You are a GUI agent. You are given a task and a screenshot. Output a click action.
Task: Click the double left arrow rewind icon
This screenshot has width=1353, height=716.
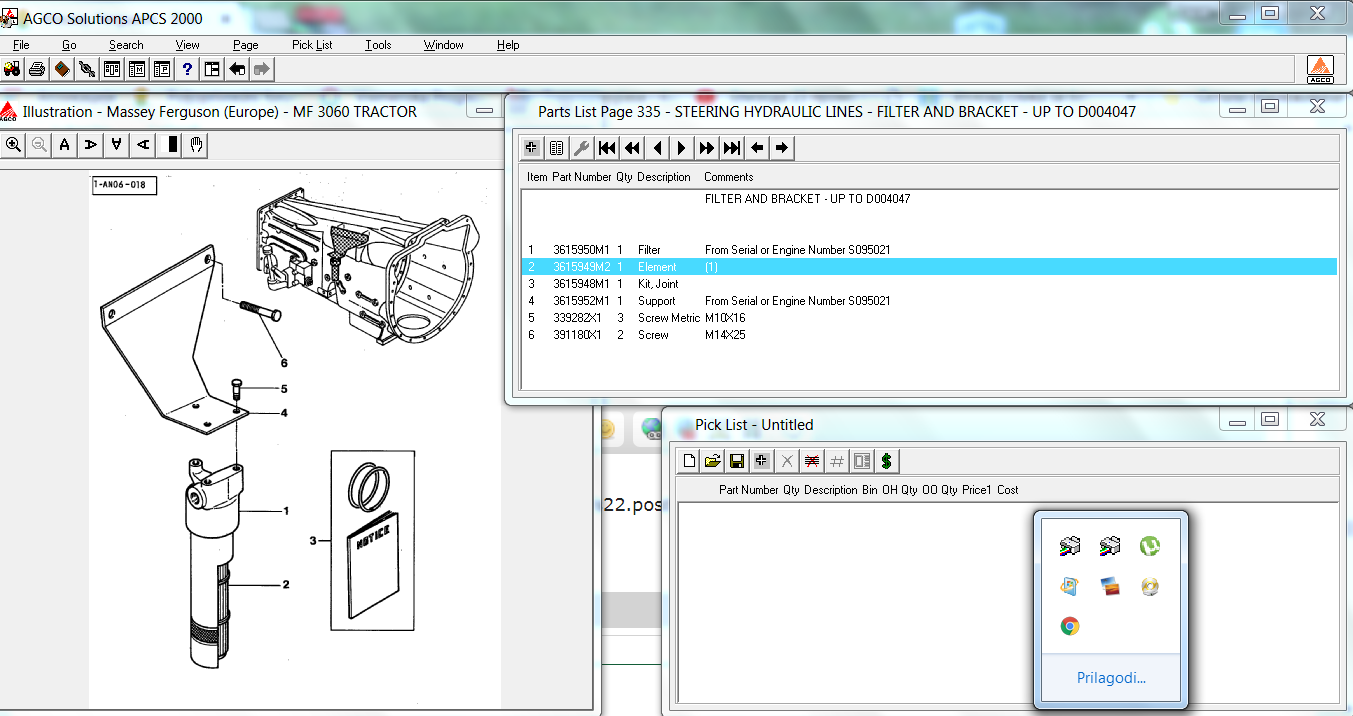pyautogui.click(x=632, y=148)
